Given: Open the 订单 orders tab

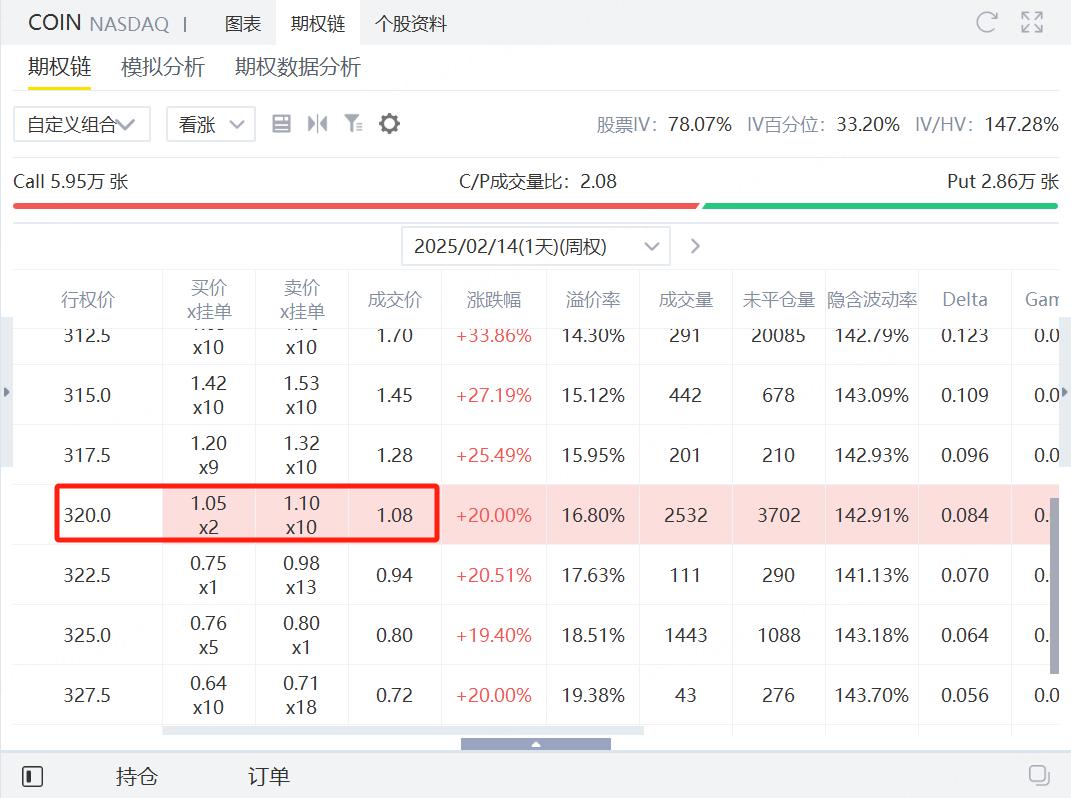Looking at the screenshot, I should coord(268,777).
